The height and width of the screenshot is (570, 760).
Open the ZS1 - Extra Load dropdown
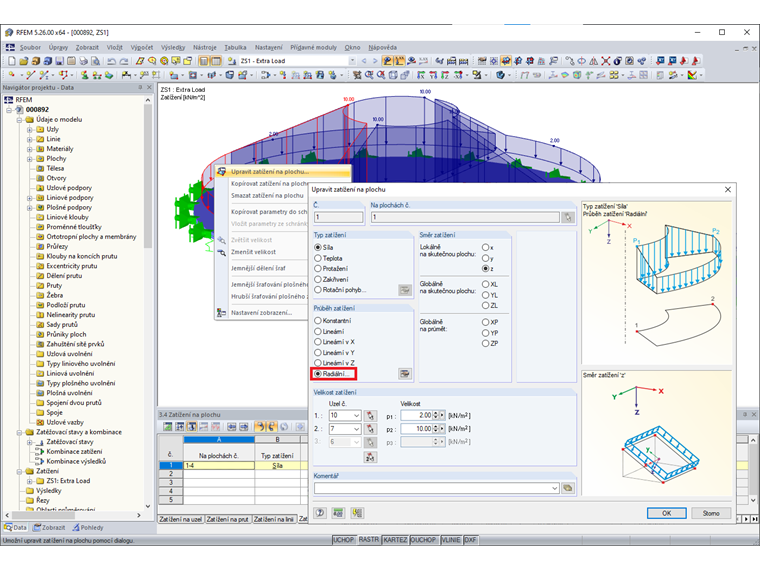(352, 61)
